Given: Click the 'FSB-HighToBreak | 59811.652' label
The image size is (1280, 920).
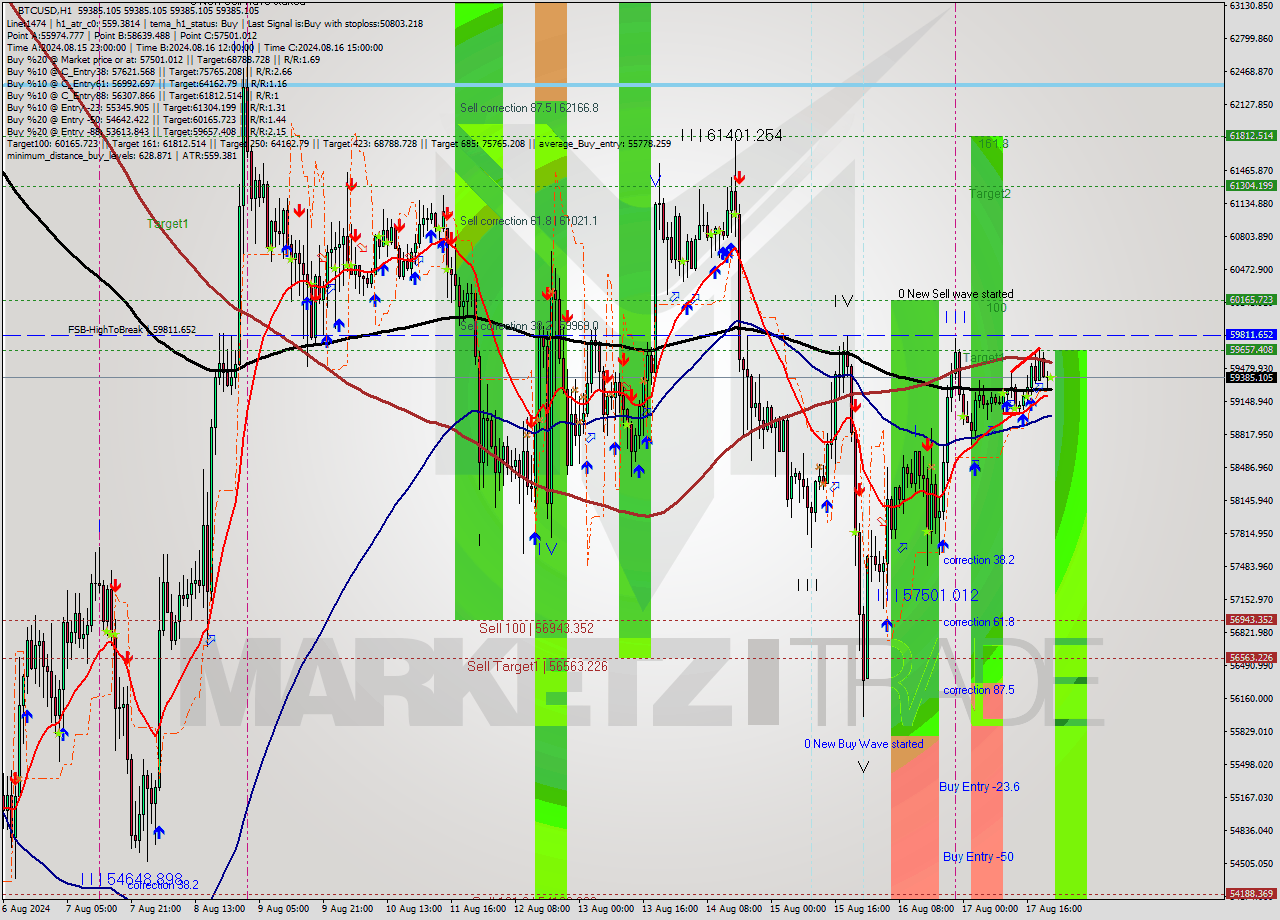Looking at the screenshot, I should point(132,330).
